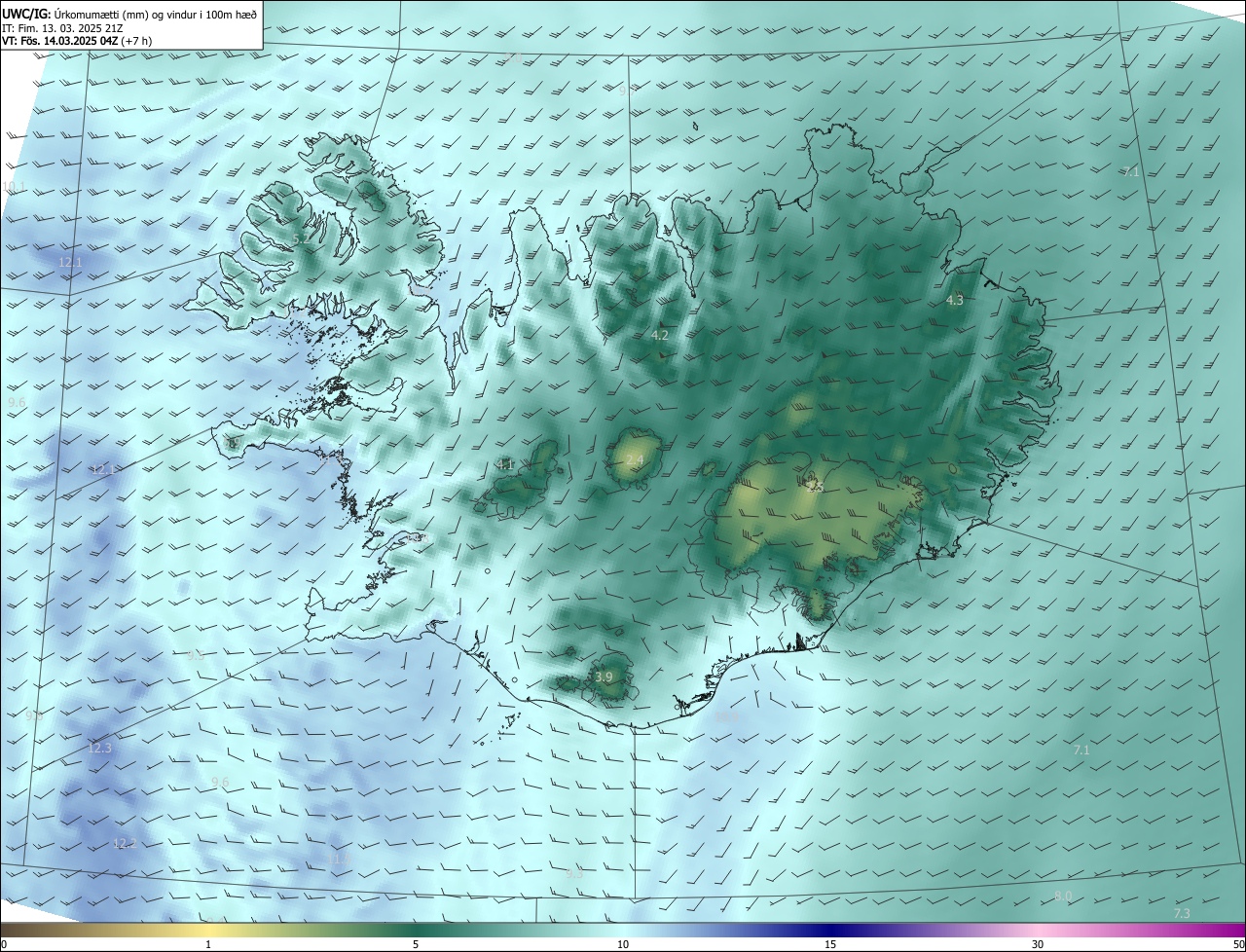Click the '12.2' value label over the ocean
Screen dimensions: 1246x952
click(x=125, y=844)
